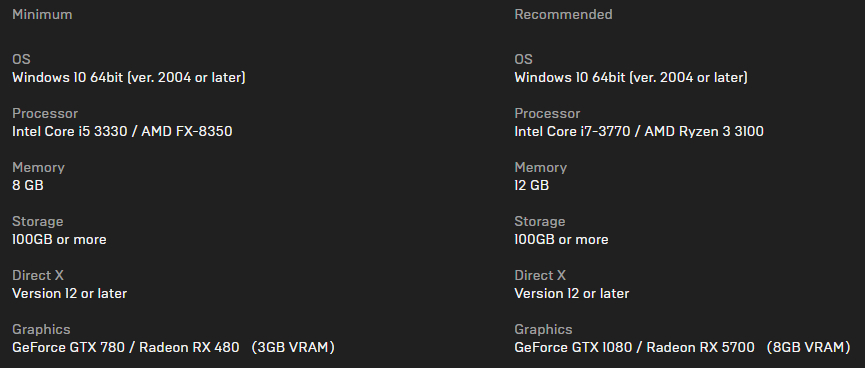Image resolution: width=865 pixels, height=368 pixels.
Task: Click GeForce GTX 1080 graphics text
Action: click(682, 348)
